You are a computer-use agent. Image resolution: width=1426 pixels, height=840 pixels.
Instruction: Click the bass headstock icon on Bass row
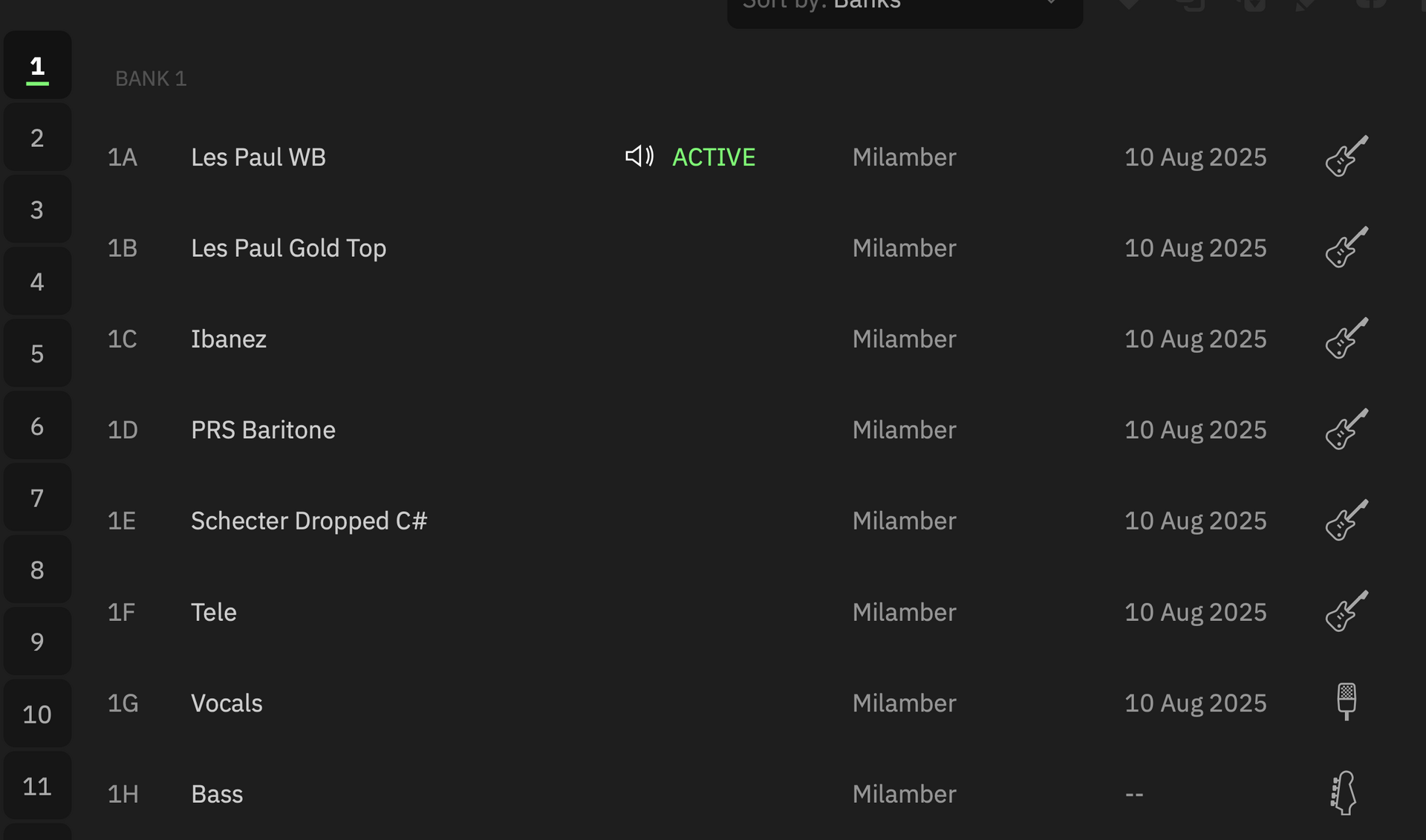click(1344, 793)
